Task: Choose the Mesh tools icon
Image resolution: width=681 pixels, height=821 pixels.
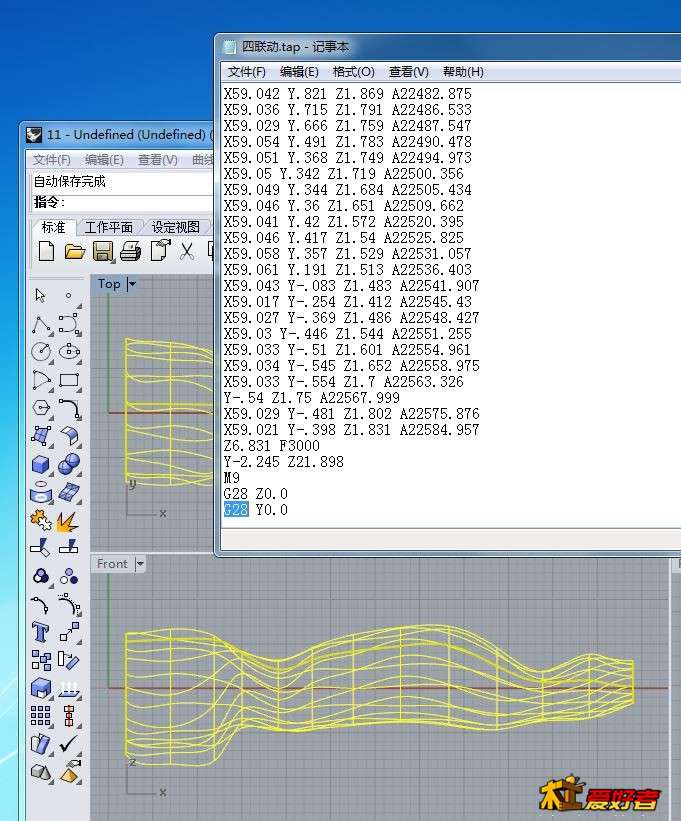Action: 69,492
